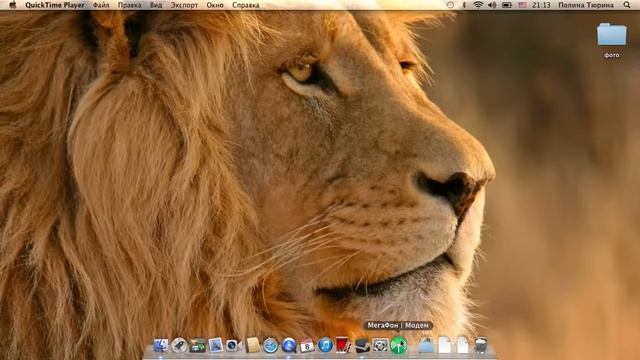Open the Файл menu

101,5
